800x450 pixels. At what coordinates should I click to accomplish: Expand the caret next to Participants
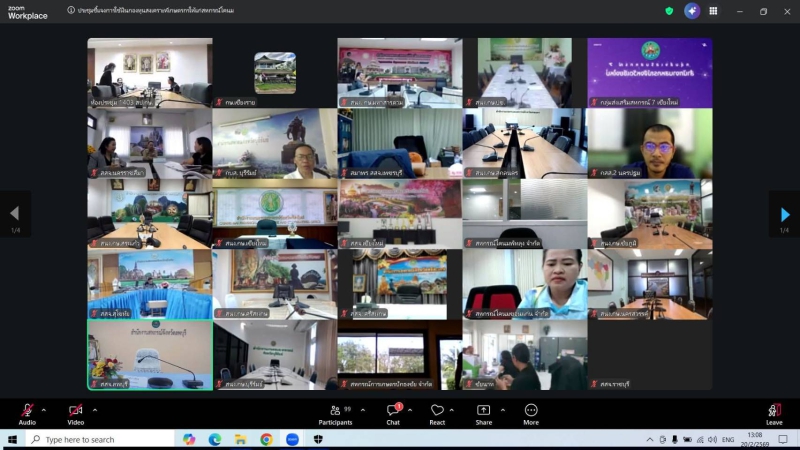tap(362, 409)
